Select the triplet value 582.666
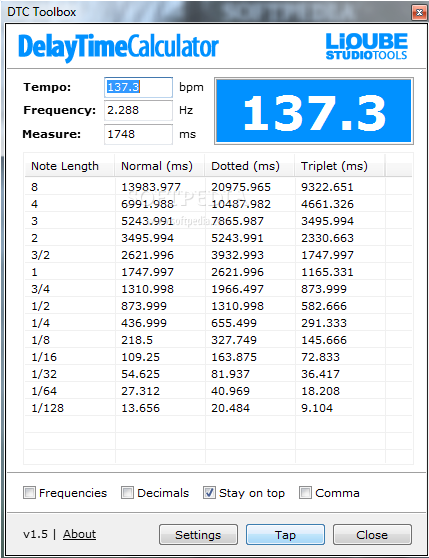Screen dimensions: 429x558 [x=324, y=306]
